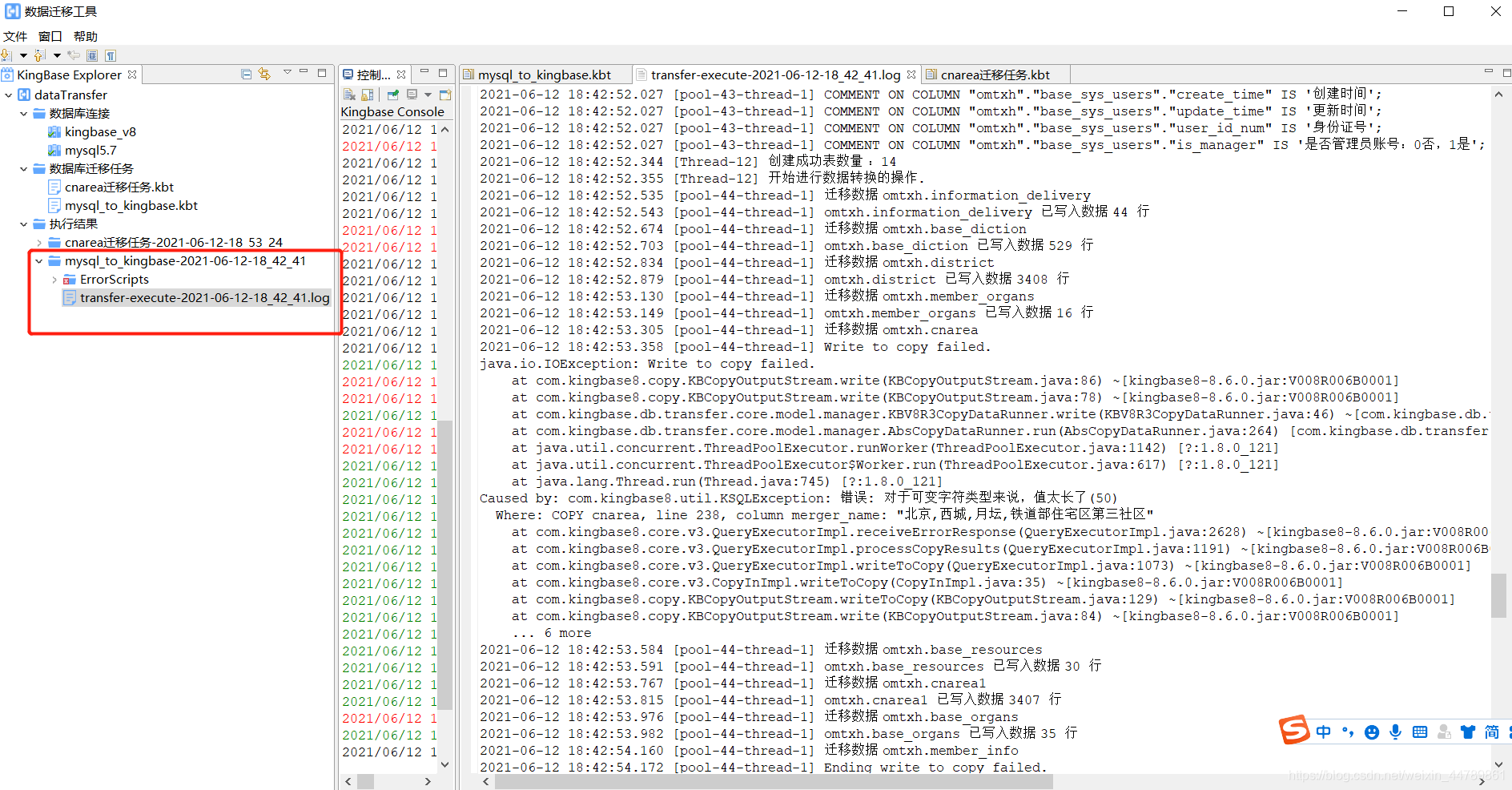Open the Previous Annotation dropdown arrow
This screenshot has width=1512, height=790.
point(57,55)
